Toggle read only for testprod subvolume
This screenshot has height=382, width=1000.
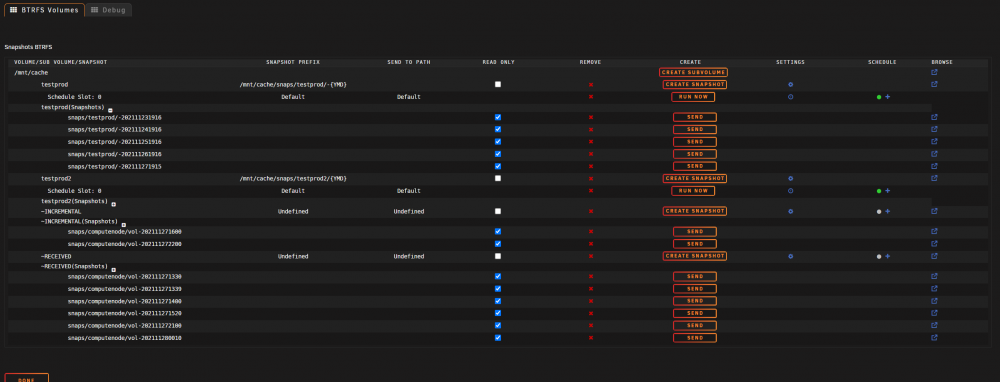click(497, 84)
